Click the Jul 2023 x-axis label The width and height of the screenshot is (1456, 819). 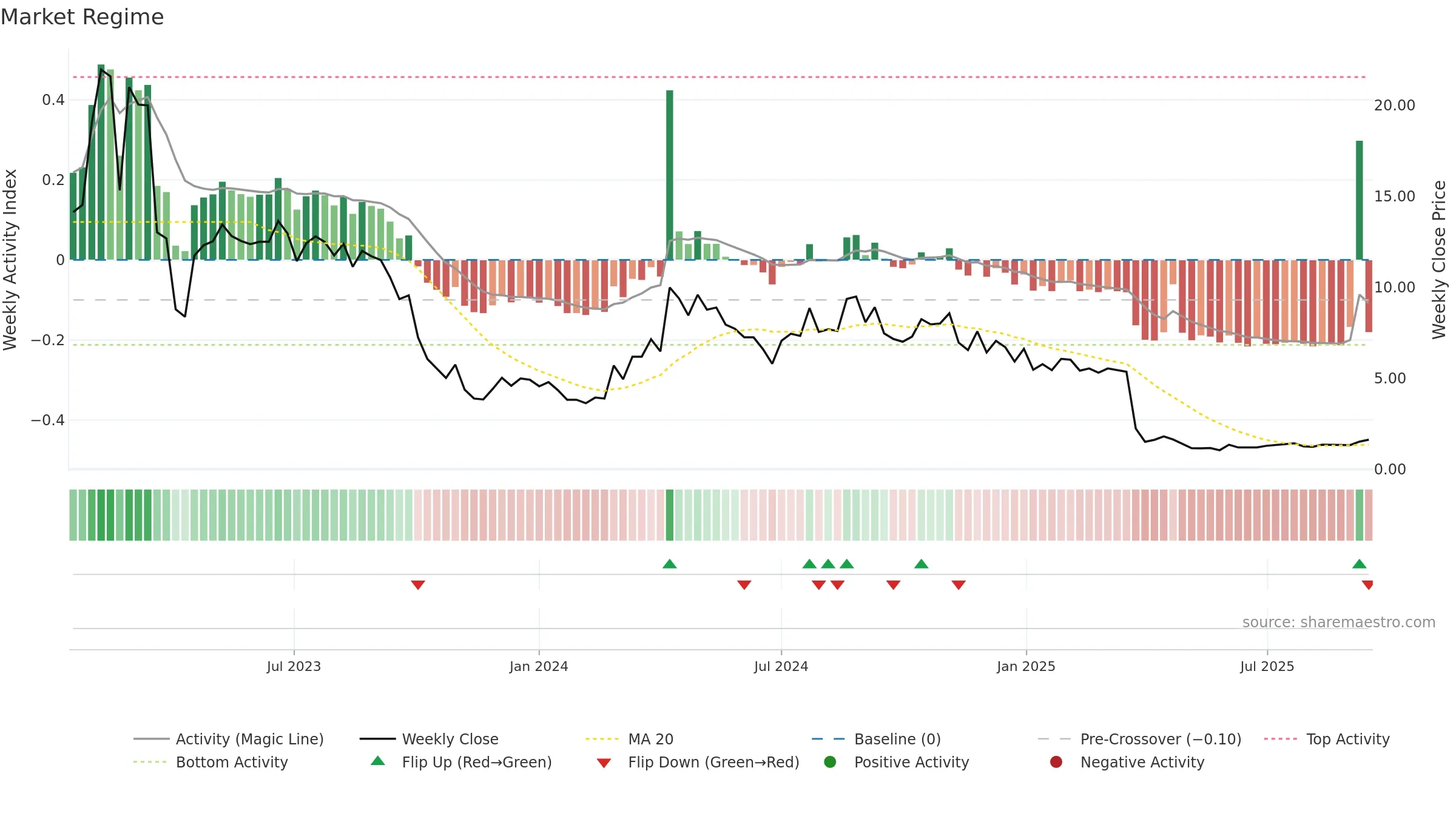click(294, 666)
